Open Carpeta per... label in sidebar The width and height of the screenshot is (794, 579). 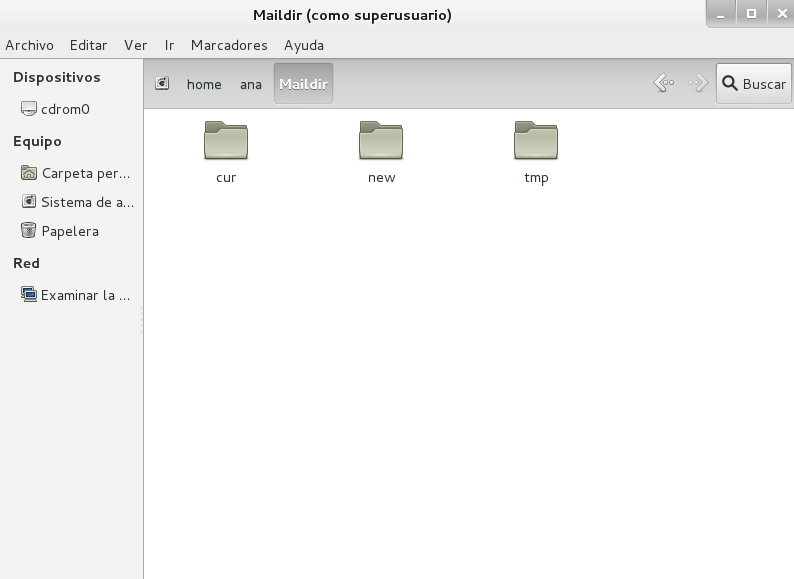(86, 173)
